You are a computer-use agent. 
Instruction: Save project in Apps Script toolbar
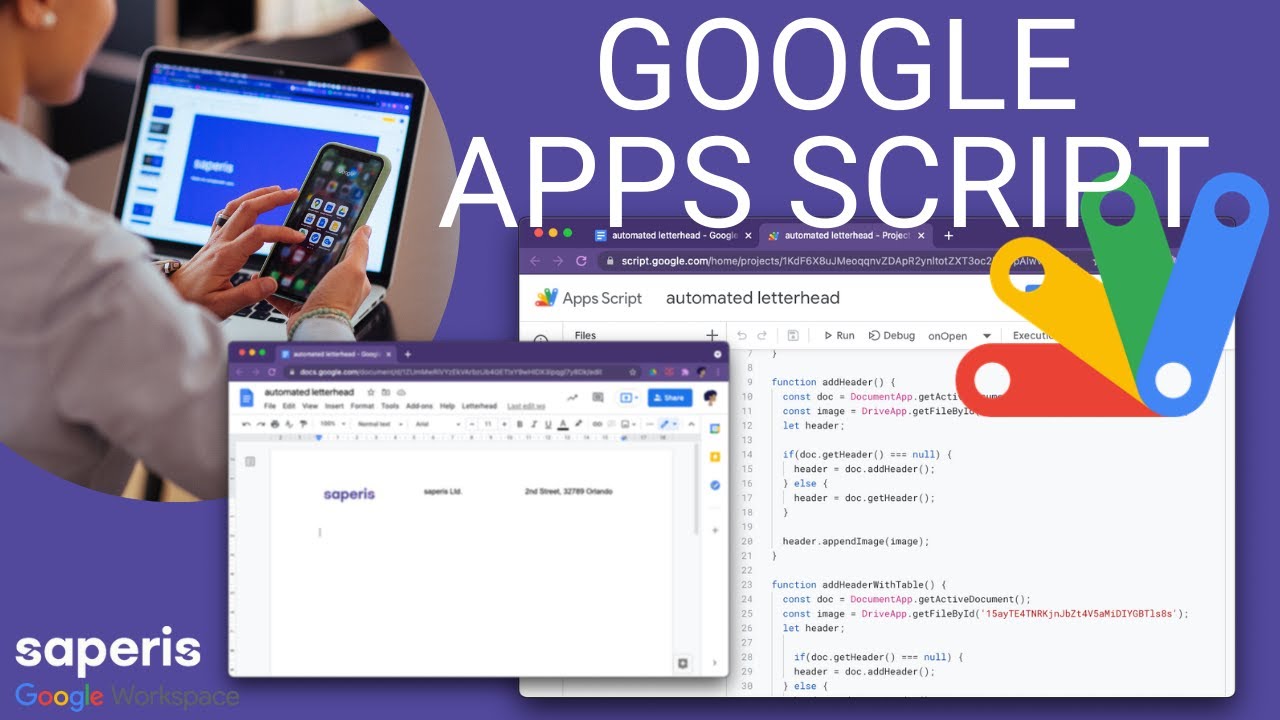point(793,336)
